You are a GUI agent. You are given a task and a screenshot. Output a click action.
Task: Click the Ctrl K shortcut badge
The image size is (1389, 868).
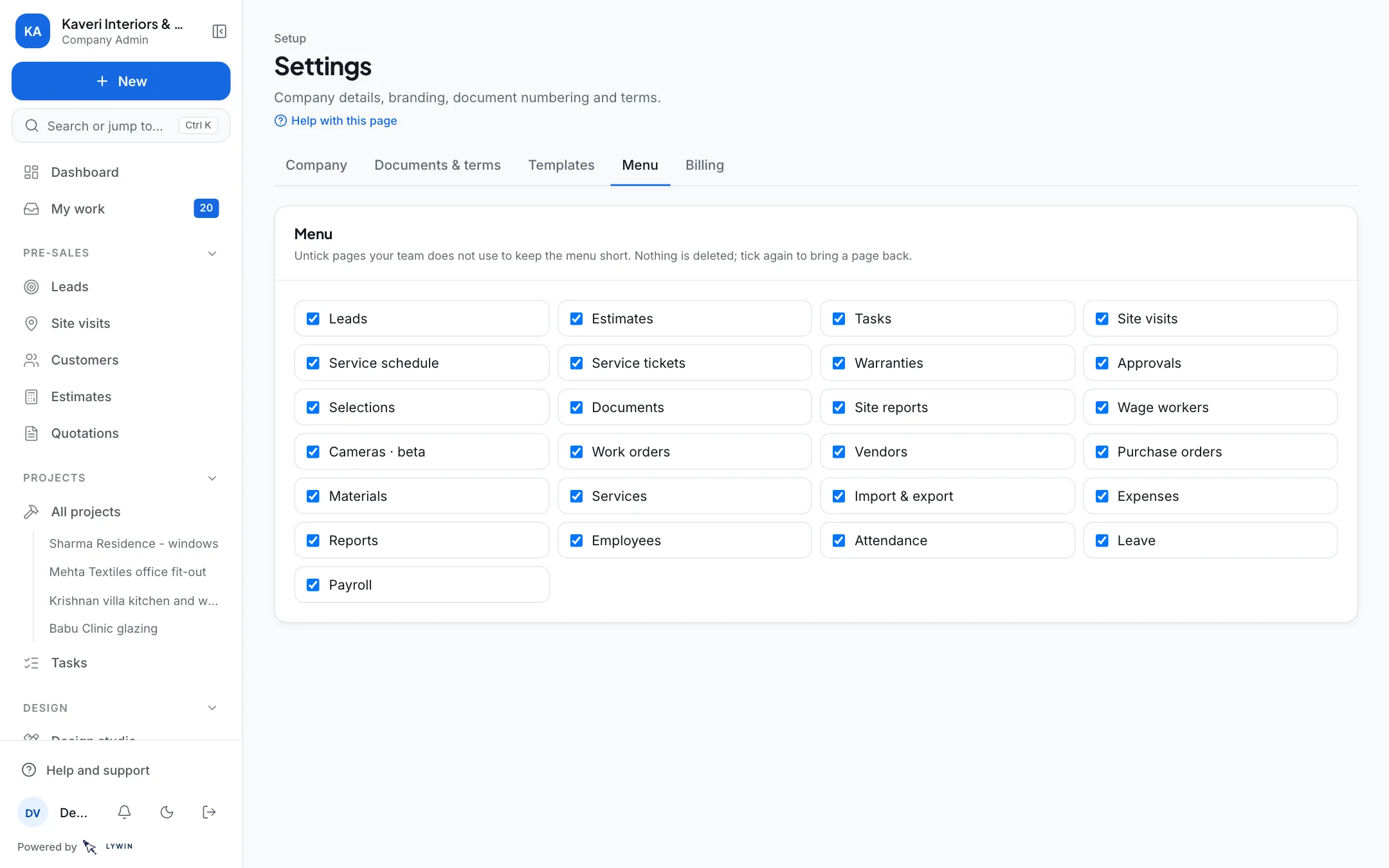click(198, 125)
